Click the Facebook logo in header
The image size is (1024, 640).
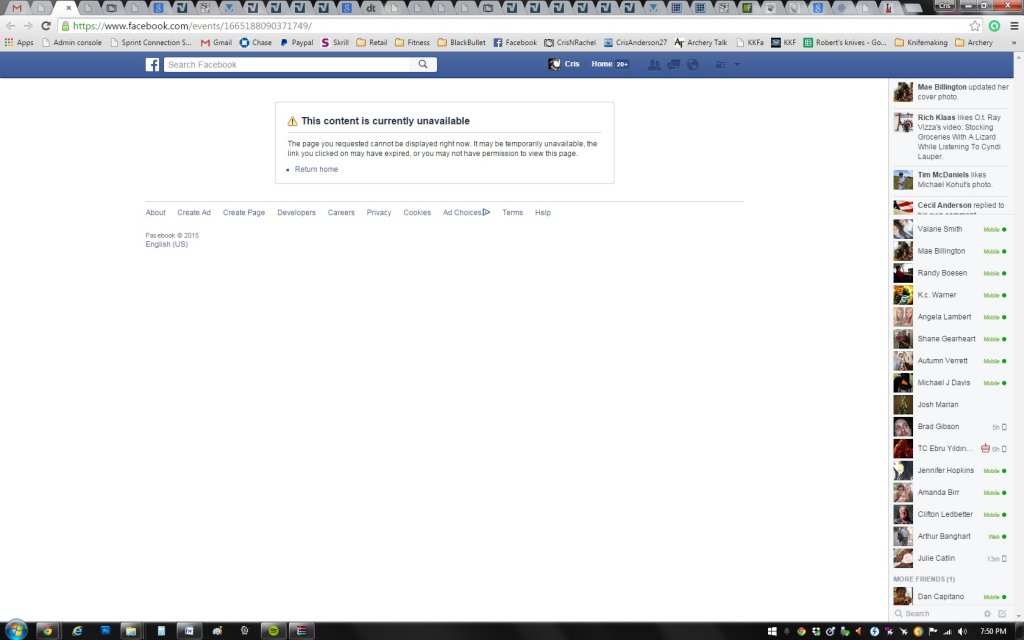152,65
